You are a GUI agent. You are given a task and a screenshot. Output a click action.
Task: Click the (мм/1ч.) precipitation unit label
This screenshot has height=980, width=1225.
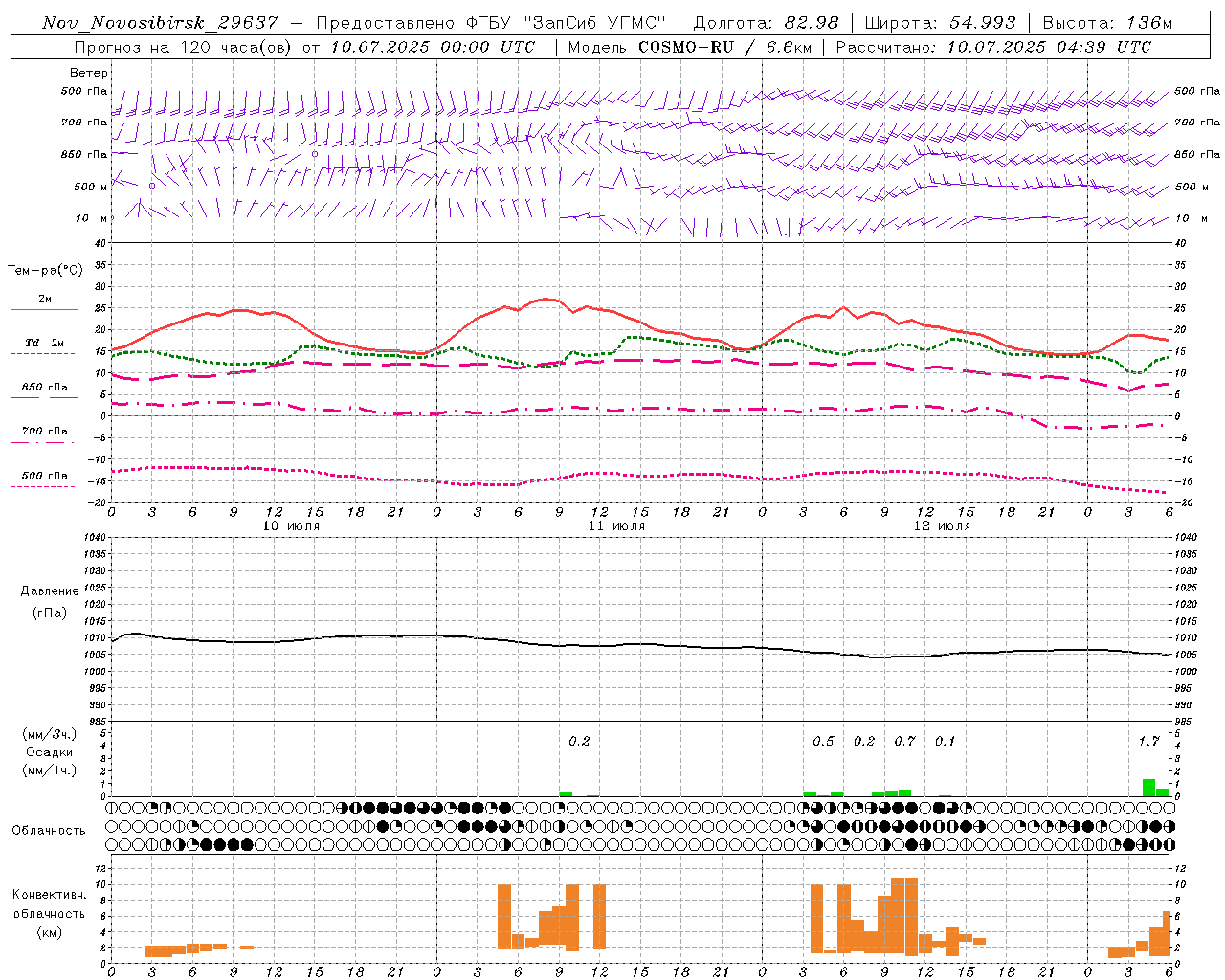click(50, 769)
